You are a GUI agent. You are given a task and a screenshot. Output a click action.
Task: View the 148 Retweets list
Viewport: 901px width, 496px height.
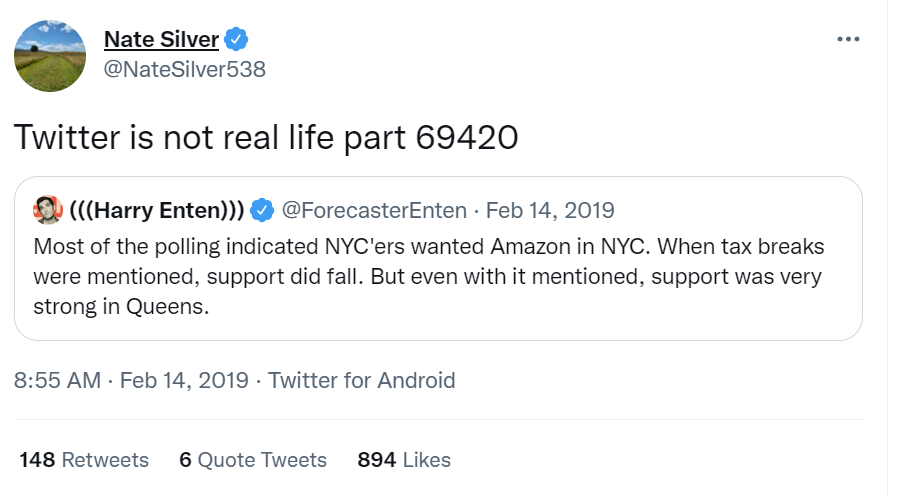(x=84, y=460)
